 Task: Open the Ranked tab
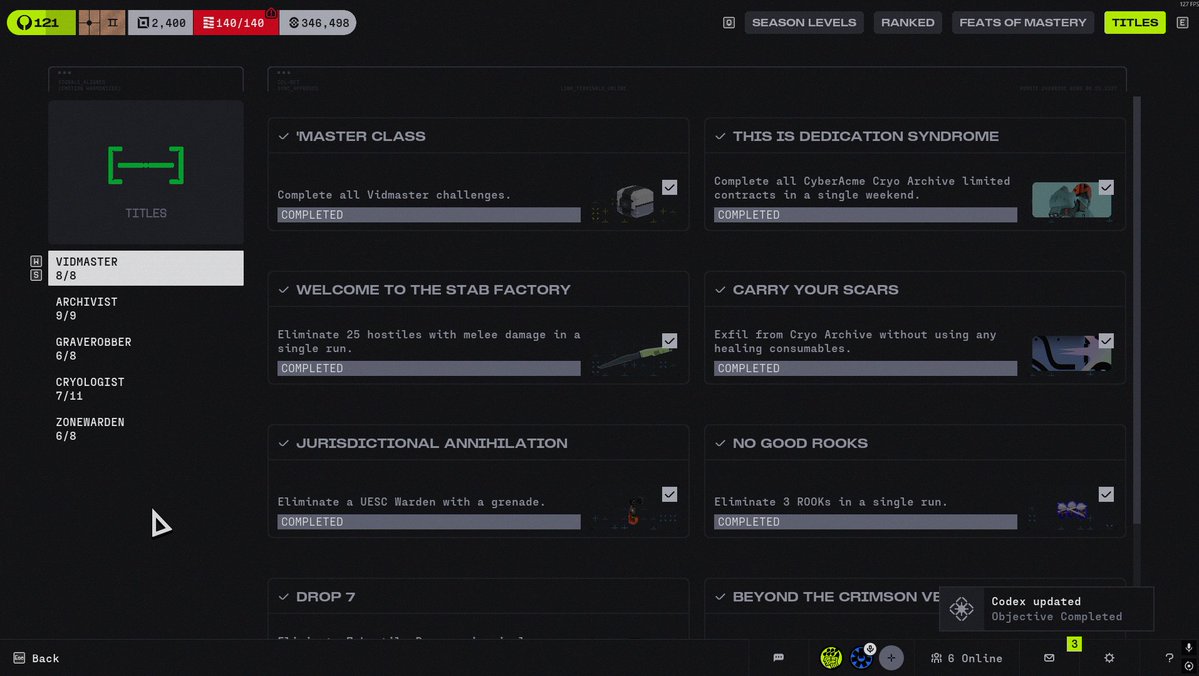click(908, 22)
